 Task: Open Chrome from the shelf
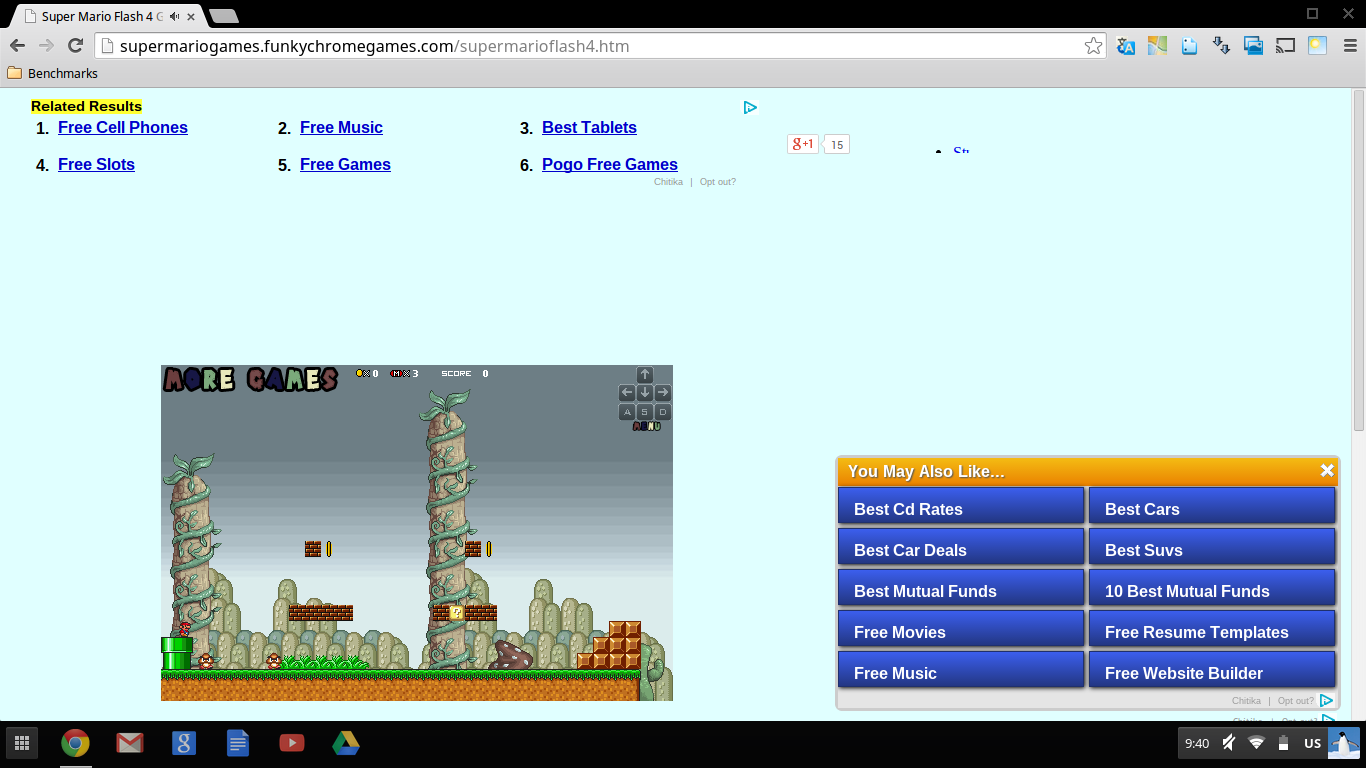pyautogui.click(x=75, y=743)
